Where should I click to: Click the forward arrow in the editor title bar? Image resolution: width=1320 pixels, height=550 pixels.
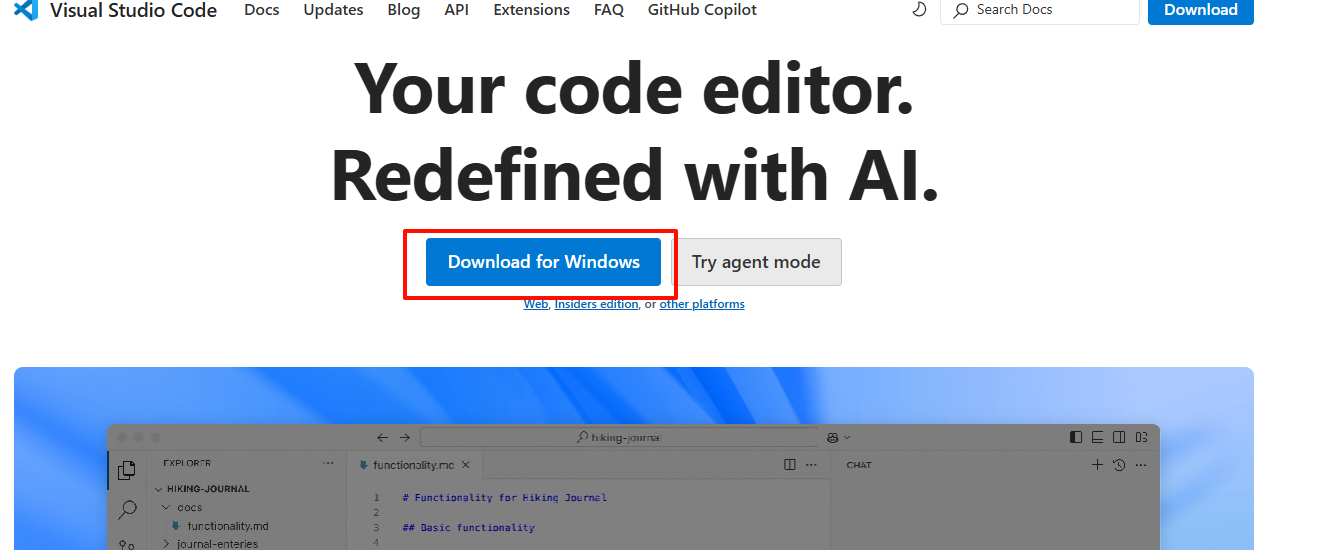tap(405, 437)
